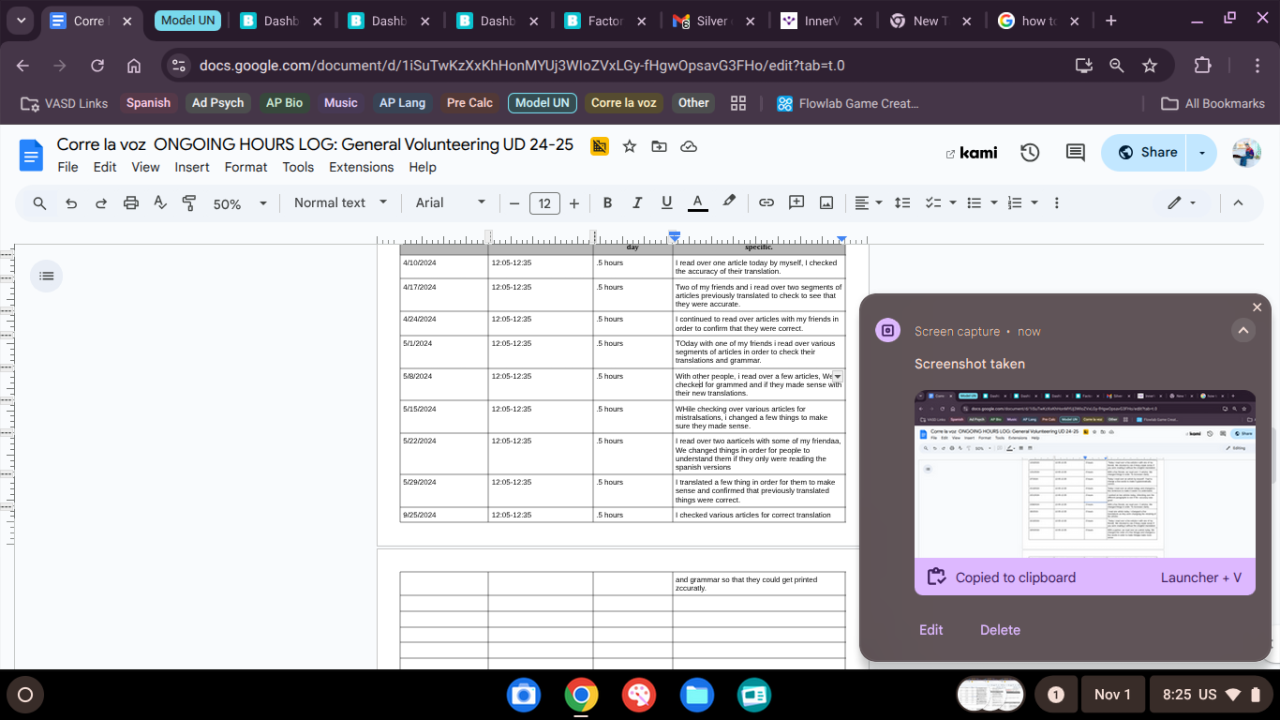This screenshot has width=1280, height=720.
Task: Switch to the Silver Gmail tab
Action: point(713,21)
